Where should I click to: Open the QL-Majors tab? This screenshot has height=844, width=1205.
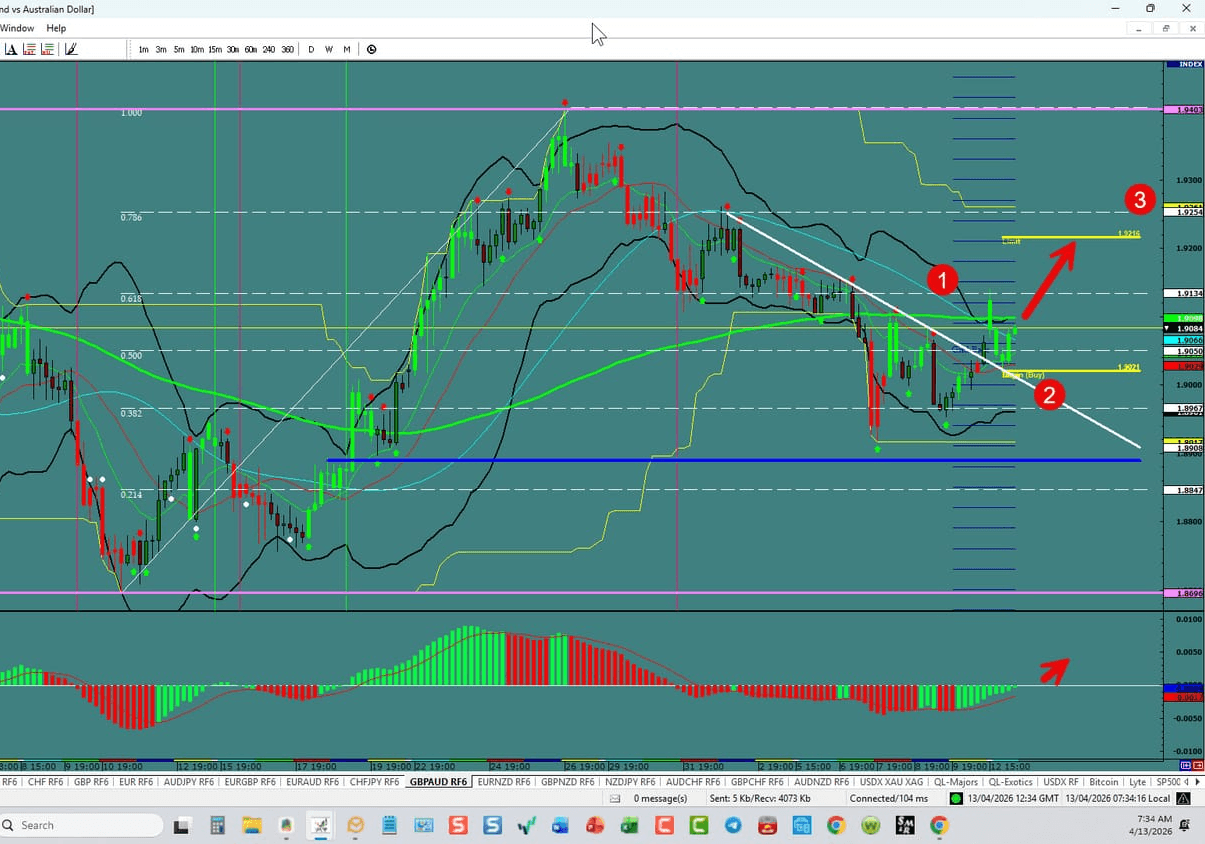tap(958, 782)
